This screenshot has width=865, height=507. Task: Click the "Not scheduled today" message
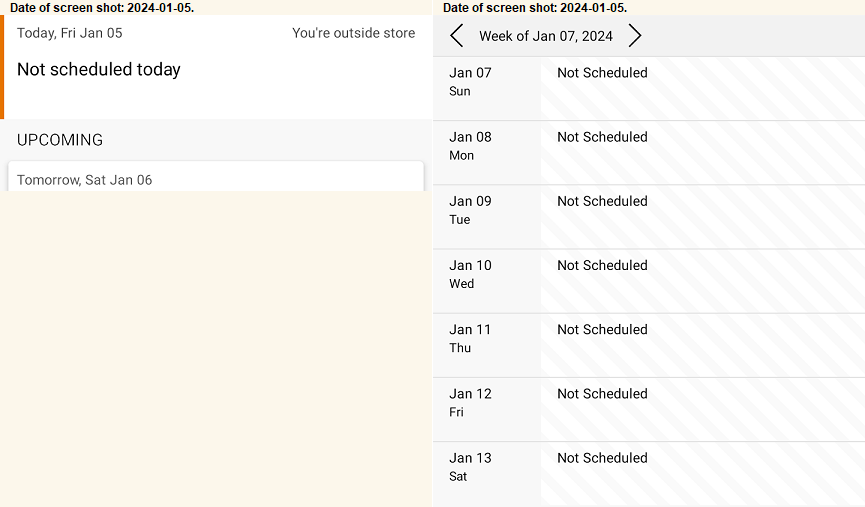coord(99,70)
